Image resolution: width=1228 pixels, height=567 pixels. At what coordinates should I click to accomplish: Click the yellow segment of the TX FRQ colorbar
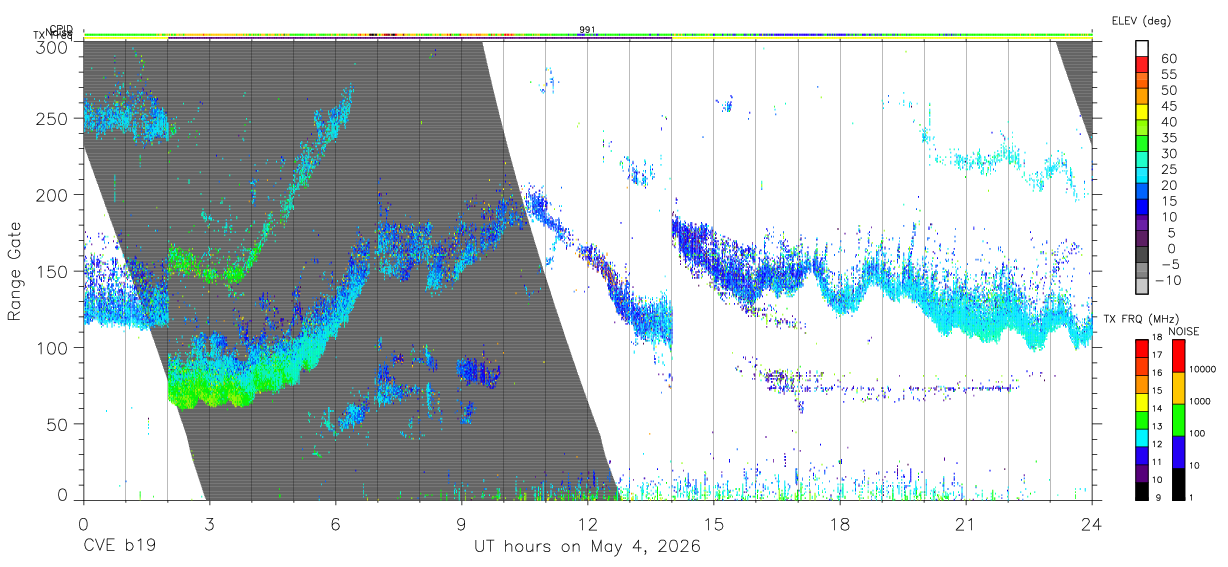pyautogui.click(x=1142, y=400)
